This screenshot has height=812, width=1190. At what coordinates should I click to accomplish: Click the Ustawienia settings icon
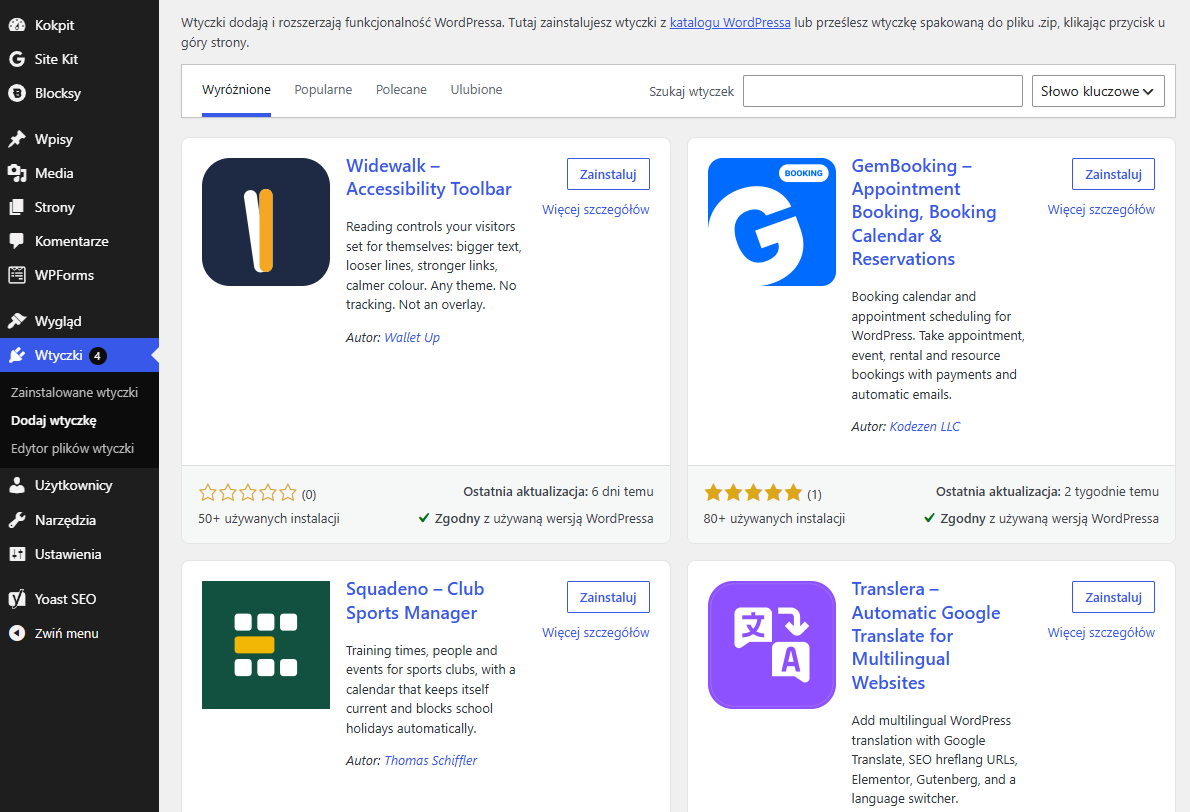[x=17, y=554]
